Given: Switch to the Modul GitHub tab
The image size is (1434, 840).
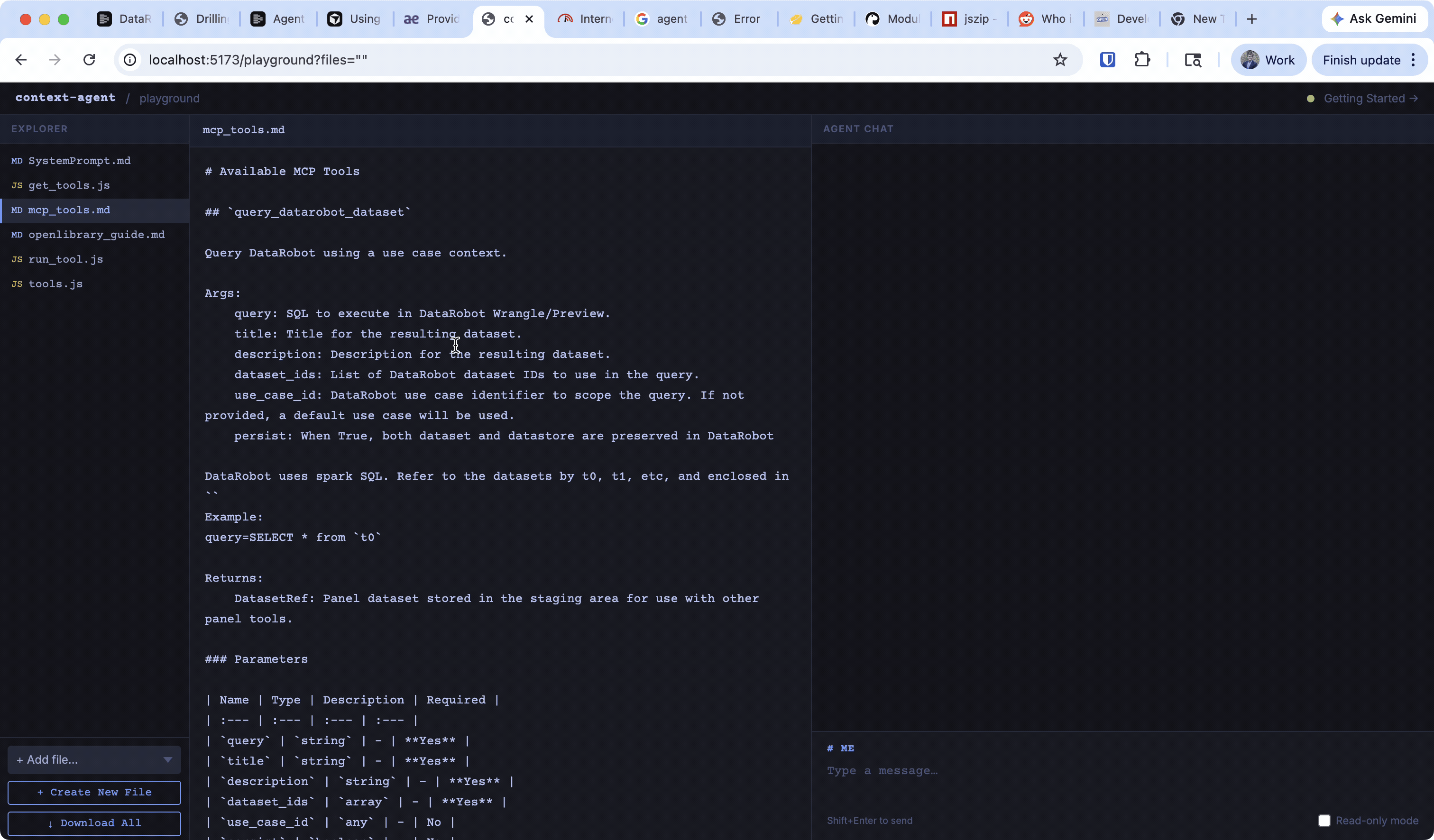Looking at the screenshot, I should tap(893, 19).
